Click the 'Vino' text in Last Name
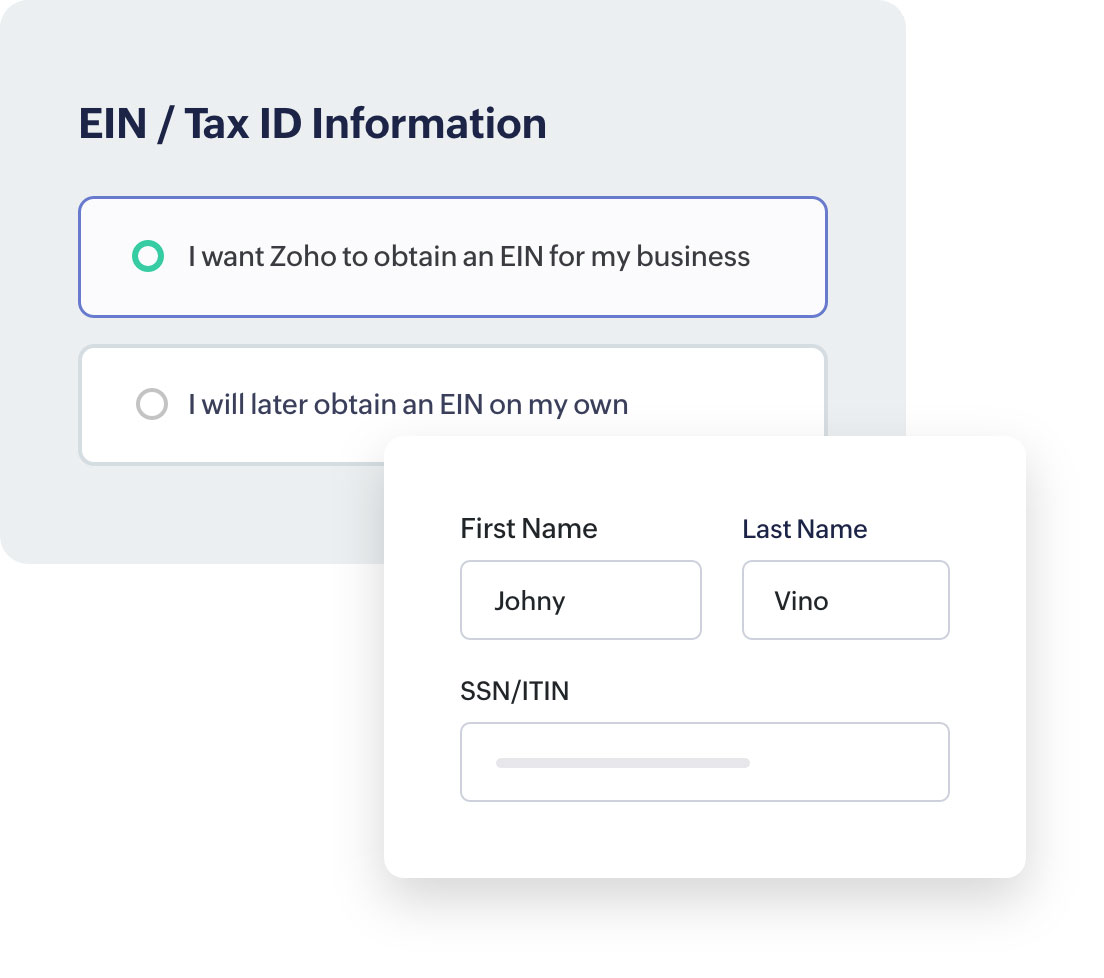Viewport: 1104px width, 978px height. (801, 601)
